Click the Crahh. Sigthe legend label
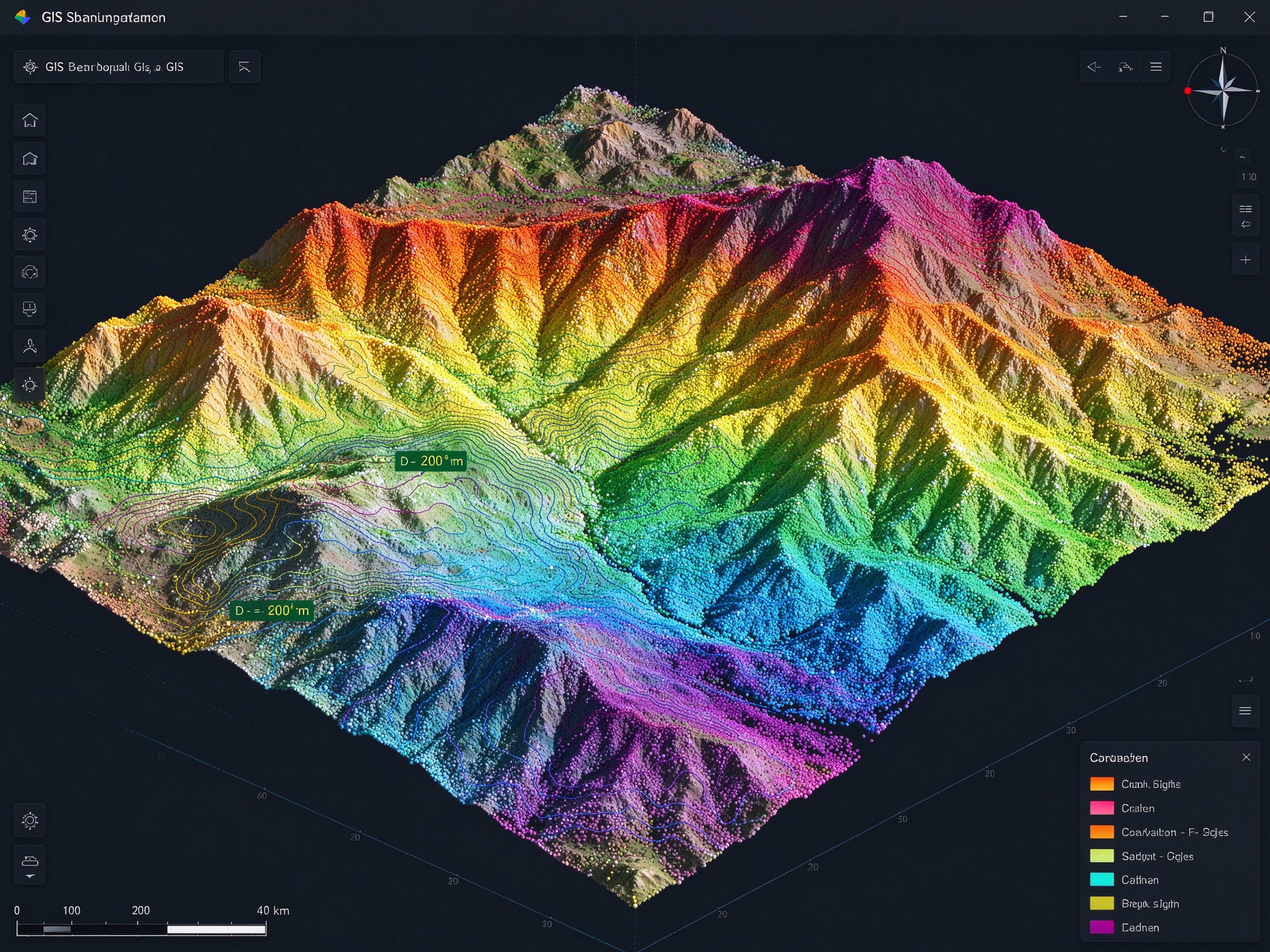The width and height of the screenshot is (1270, 952). pos(1151,784)
